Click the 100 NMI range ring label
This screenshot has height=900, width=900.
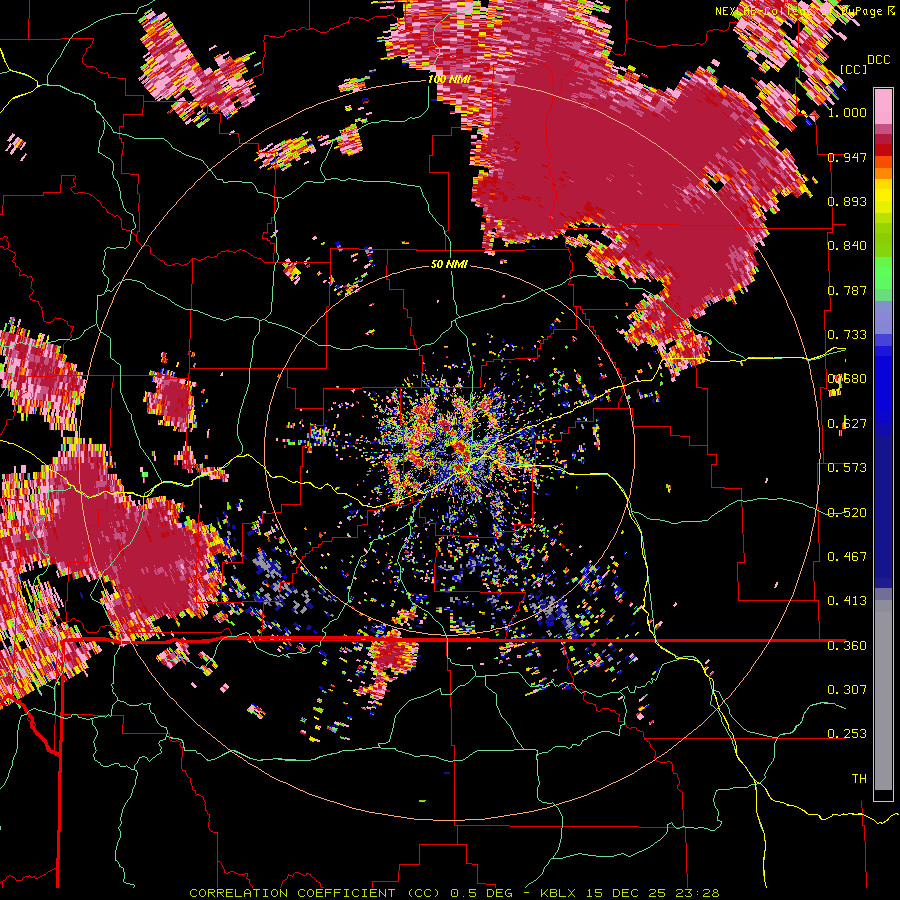tap(449, 79)
